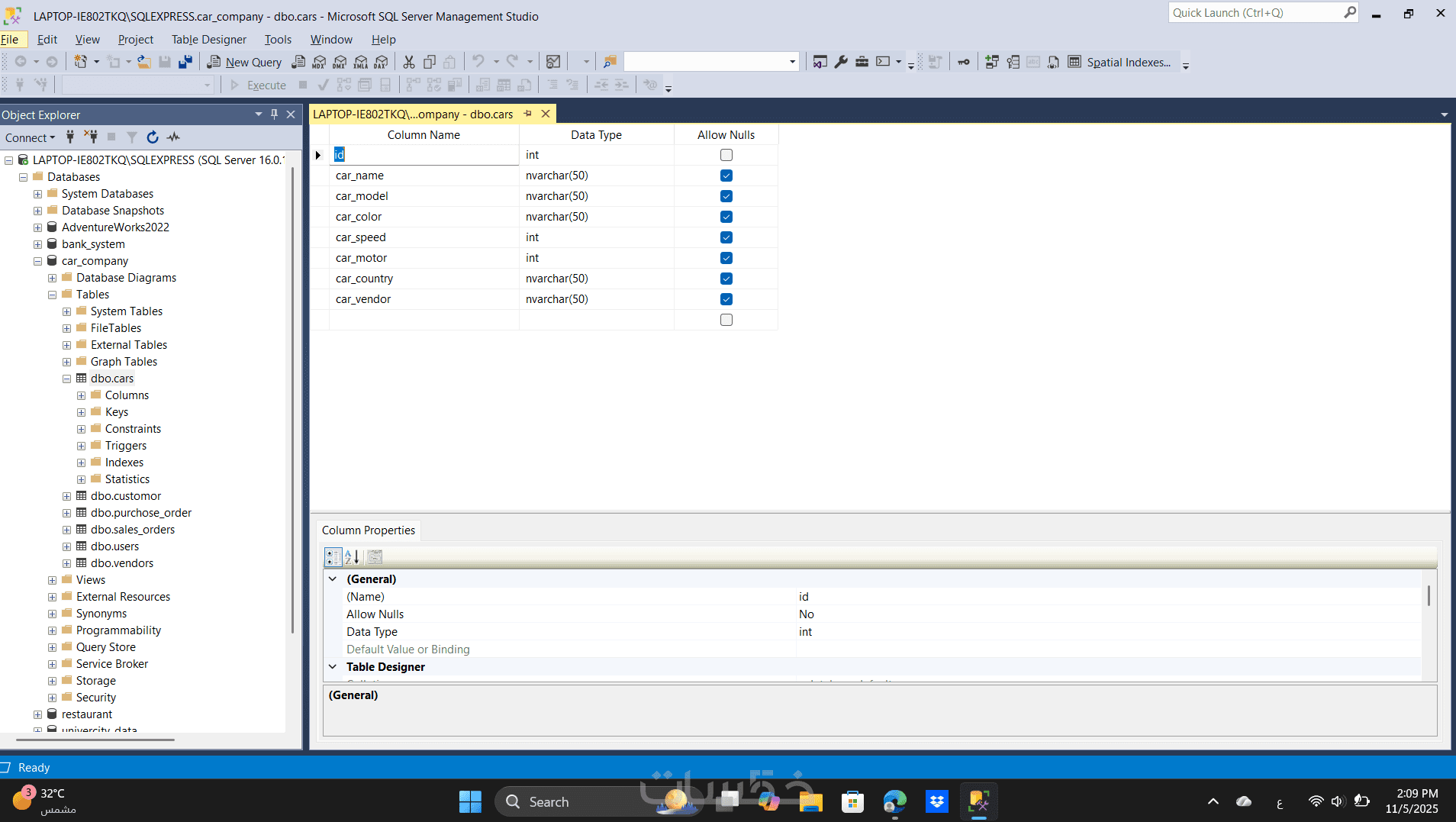Click the Set Primary Key icon
The height and width of the screenshot is (822, 1456).
(x=964, y=62)
